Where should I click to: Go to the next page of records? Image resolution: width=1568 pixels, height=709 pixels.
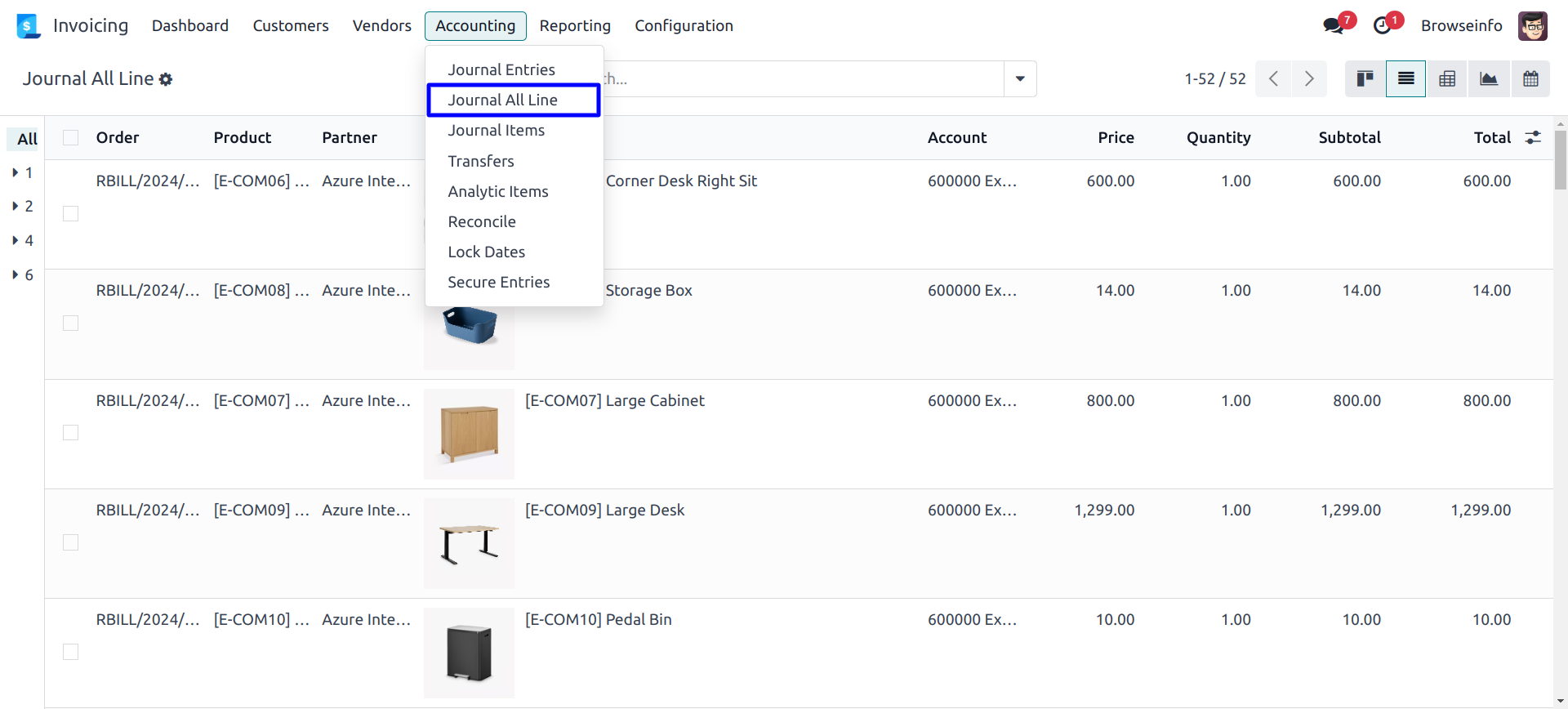[x=1309, y=79]
